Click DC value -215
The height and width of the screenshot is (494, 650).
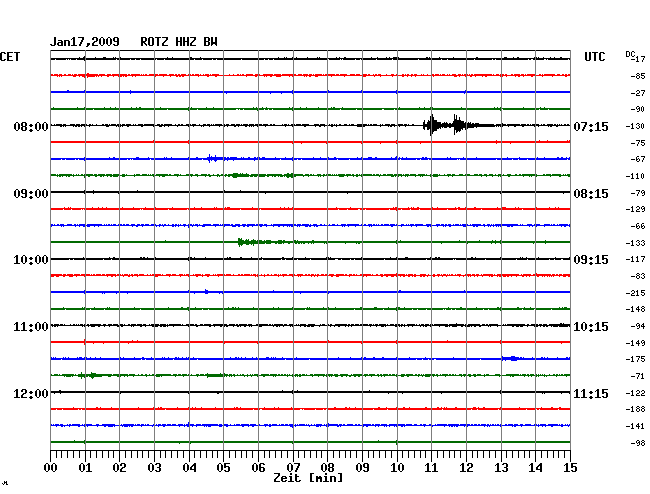pyautogui.click(x=635, y=293)
